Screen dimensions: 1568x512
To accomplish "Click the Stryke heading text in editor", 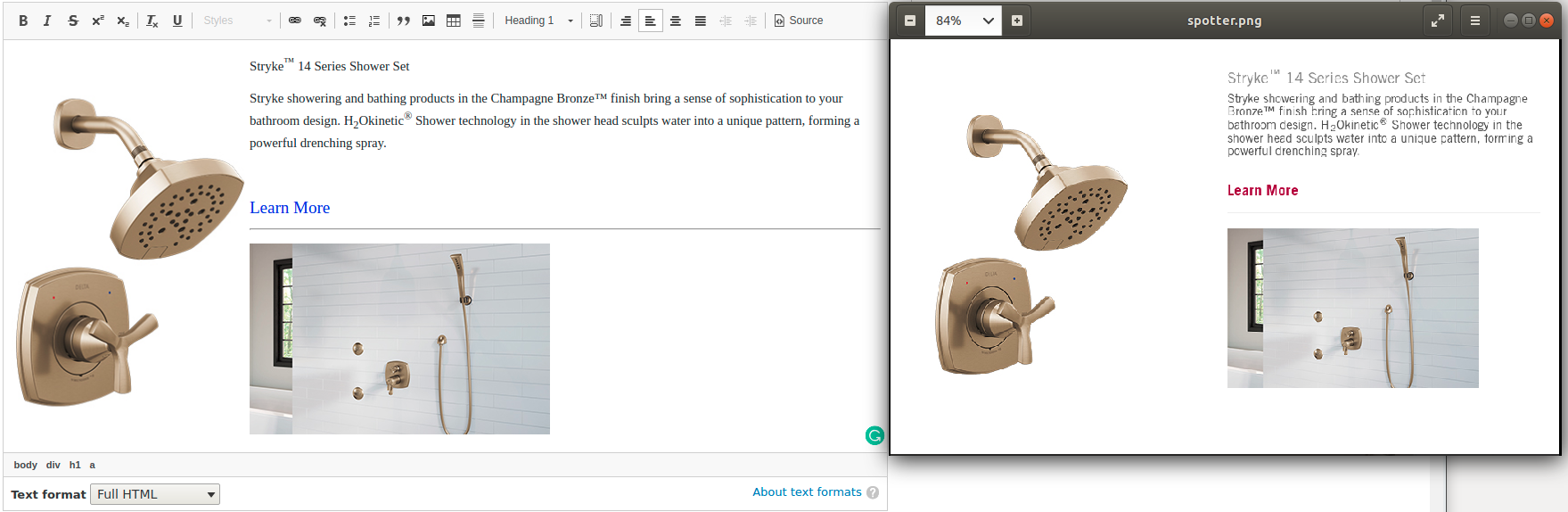I will pos(329,66).
